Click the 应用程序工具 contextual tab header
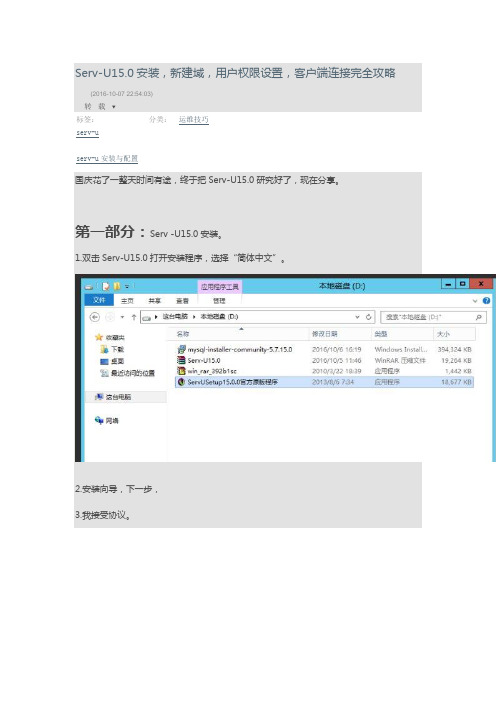 (x=219, y=287)
